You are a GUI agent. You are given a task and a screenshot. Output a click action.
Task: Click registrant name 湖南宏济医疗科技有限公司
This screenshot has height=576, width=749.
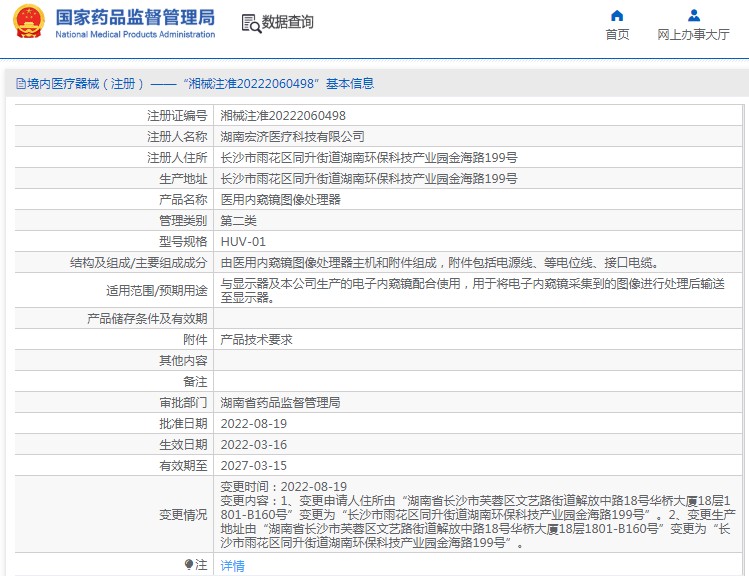(292, 137)
